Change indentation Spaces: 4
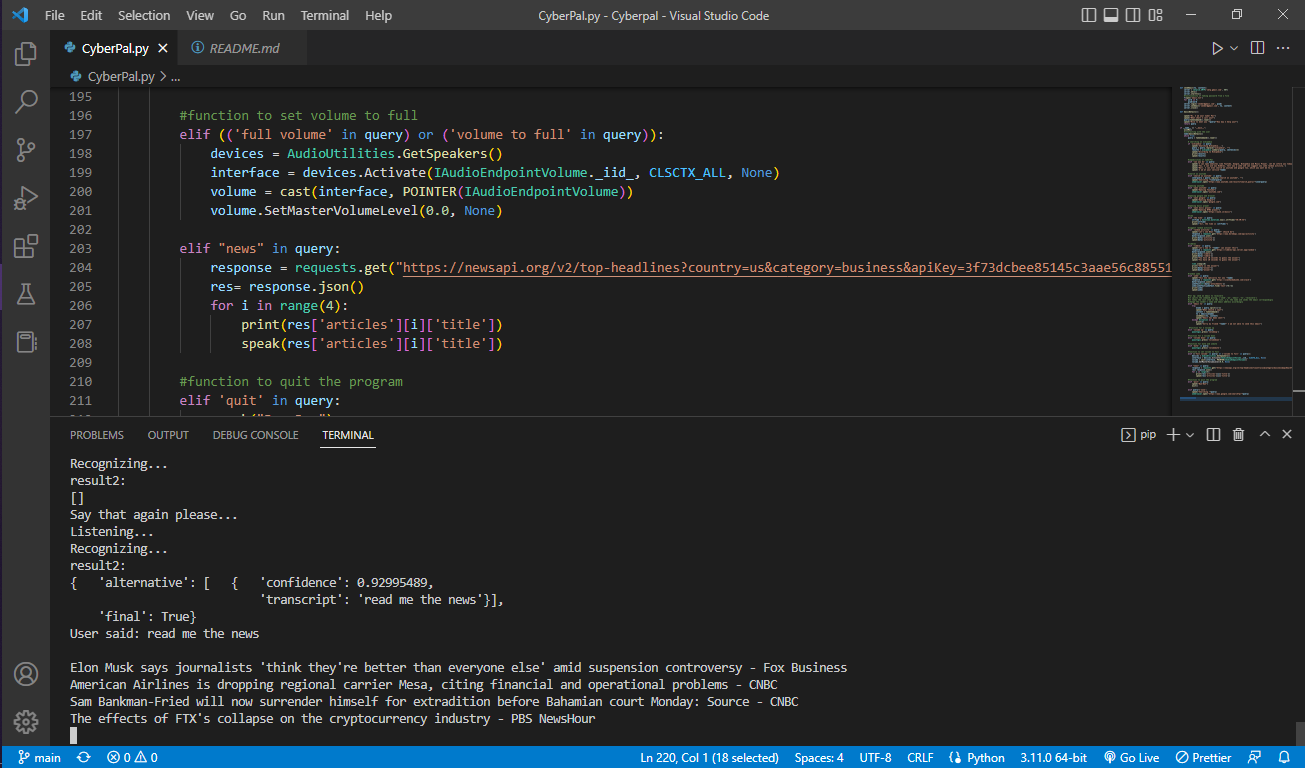This screenshot has height=768, width=1305. (819, 758)
